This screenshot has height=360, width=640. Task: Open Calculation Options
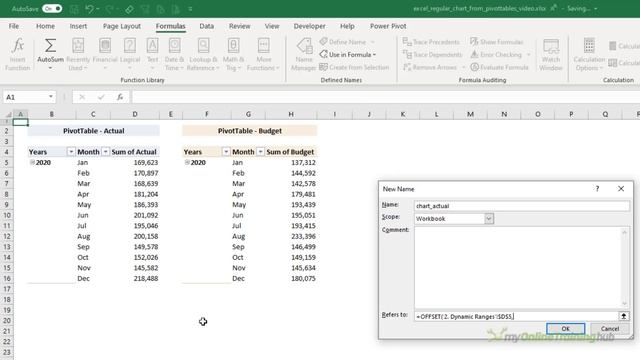(x=589, y=54)
